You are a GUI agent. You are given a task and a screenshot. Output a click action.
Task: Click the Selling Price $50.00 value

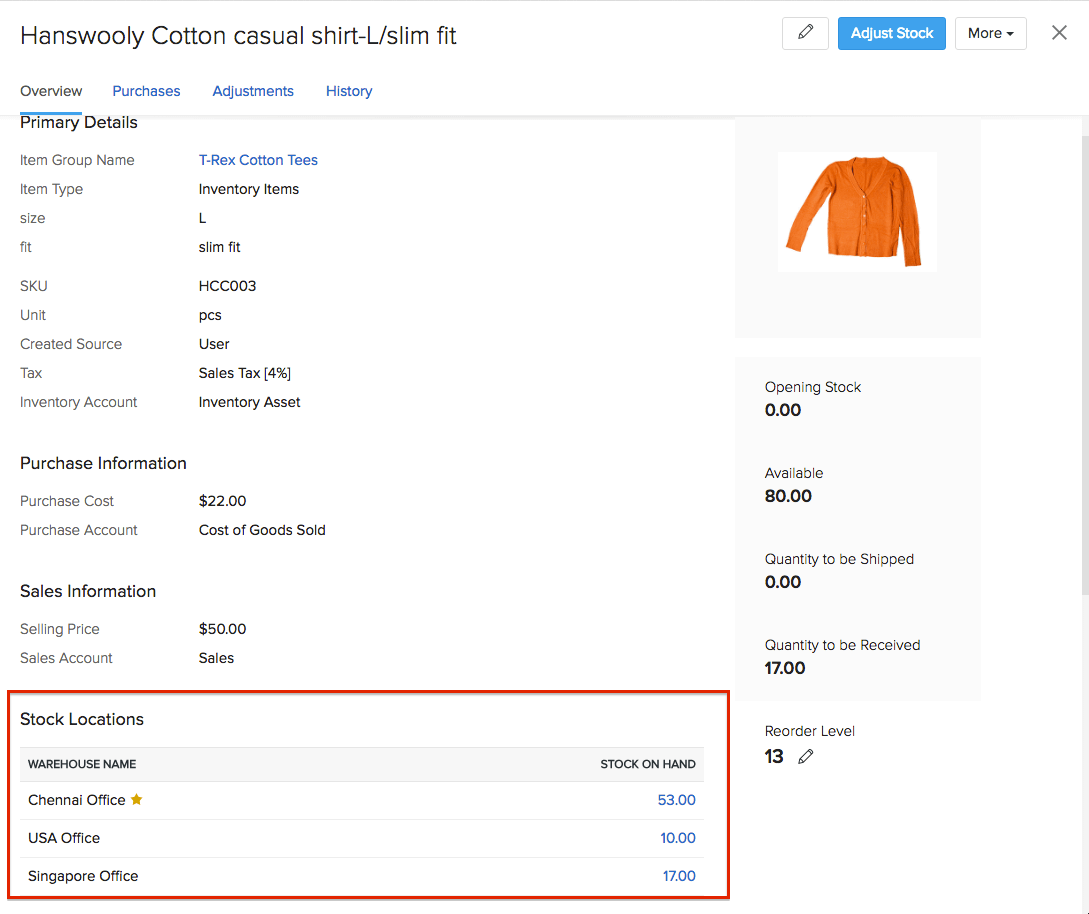click(222, 629)
